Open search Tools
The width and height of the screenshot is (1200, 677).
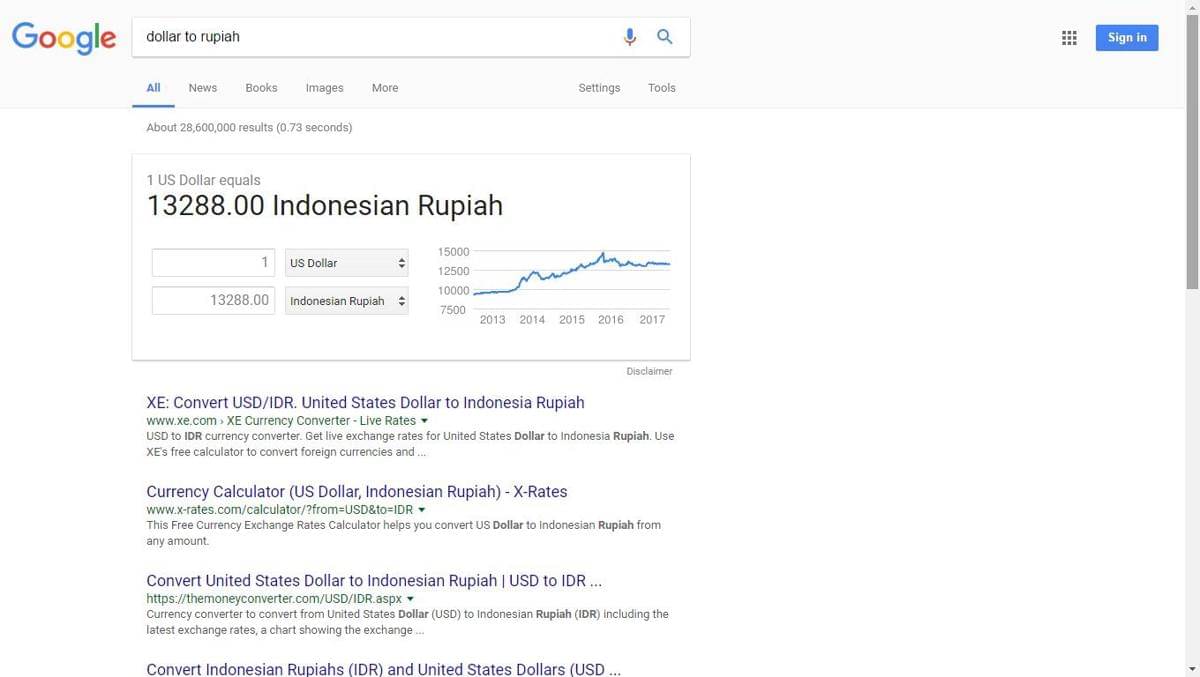[661, 88]
